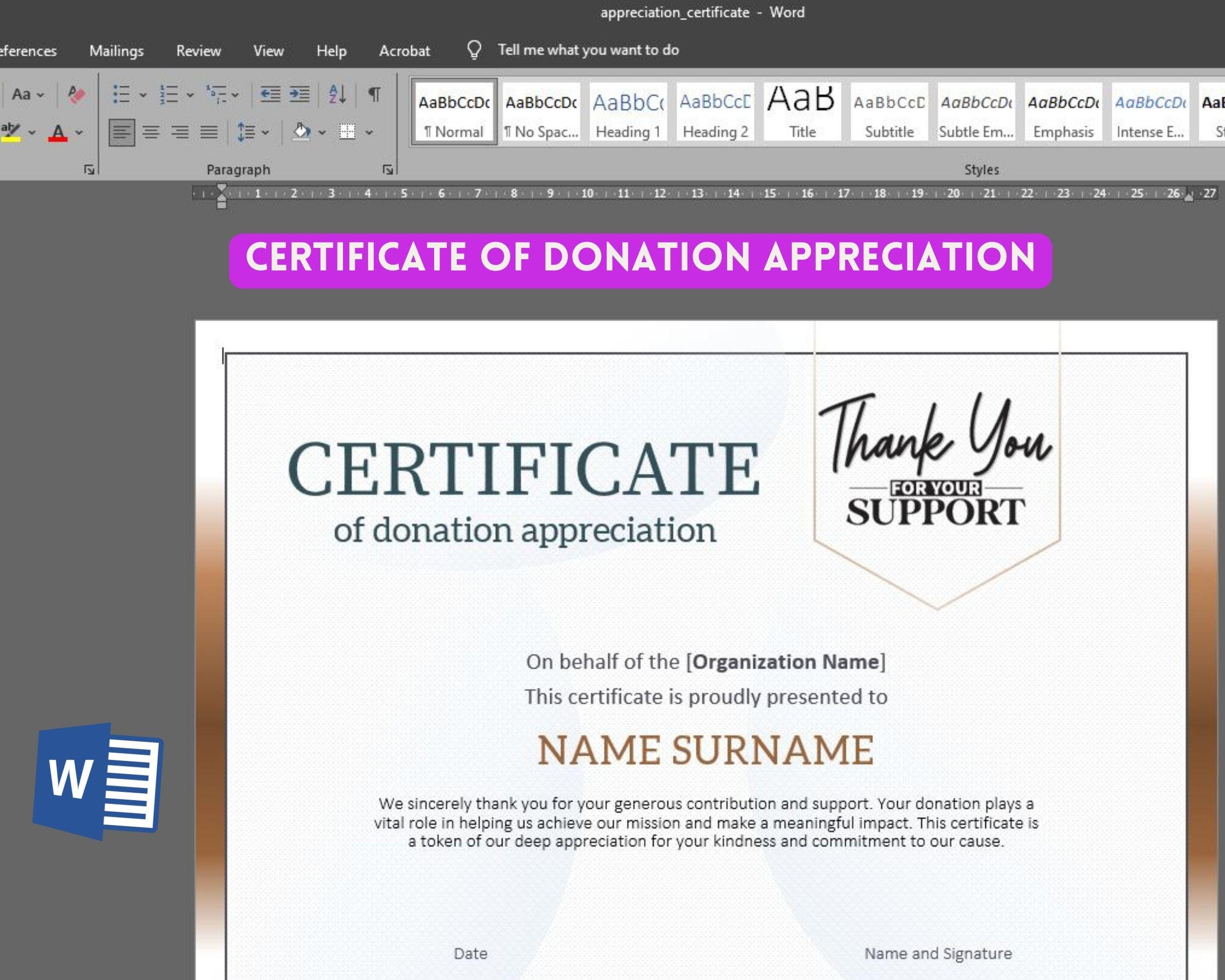Open the bullets library dropdown
The image size is (1225, 980).
pyautogui.click(x=143, y=95)
